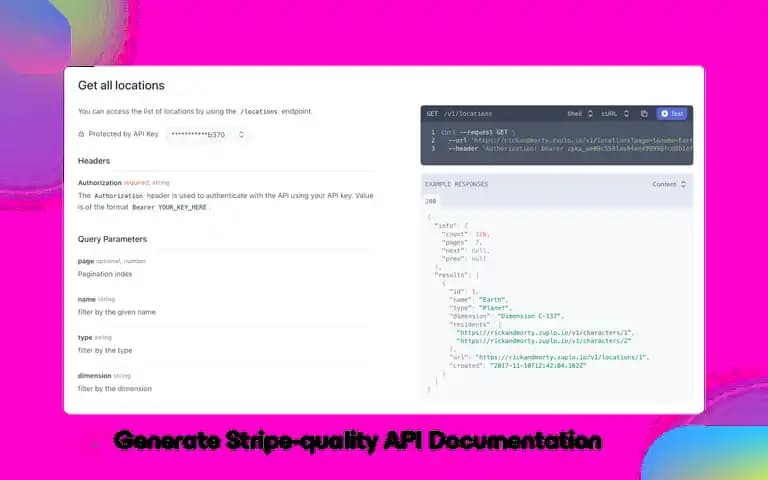Viewport: 768px width, 480px height.
Task: Click the filter by the type text
Action: [105, 350]
